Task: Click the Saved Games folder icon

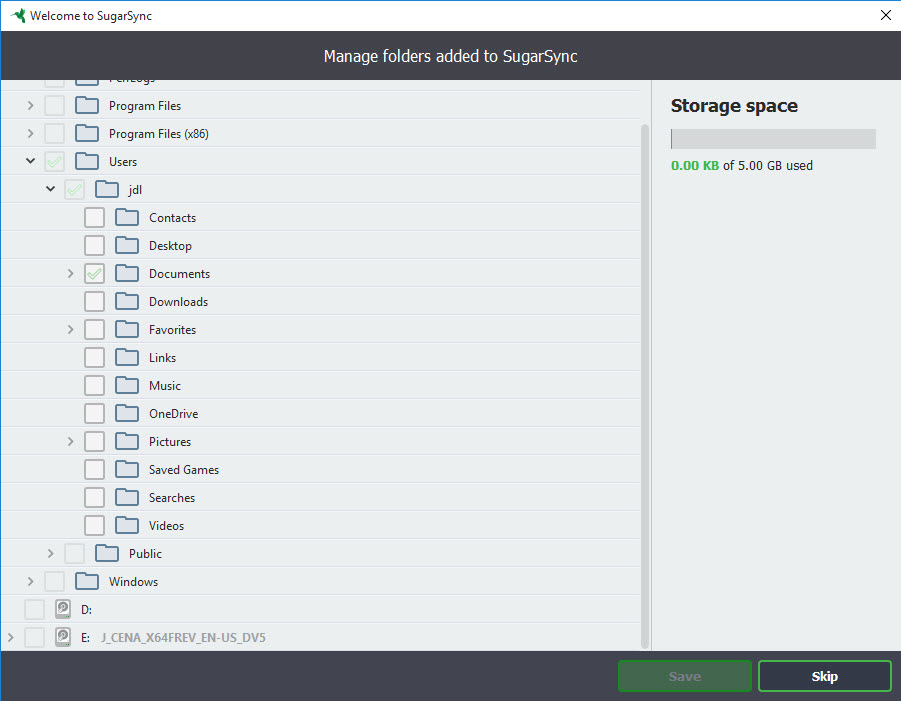Action: coord(127,470)
